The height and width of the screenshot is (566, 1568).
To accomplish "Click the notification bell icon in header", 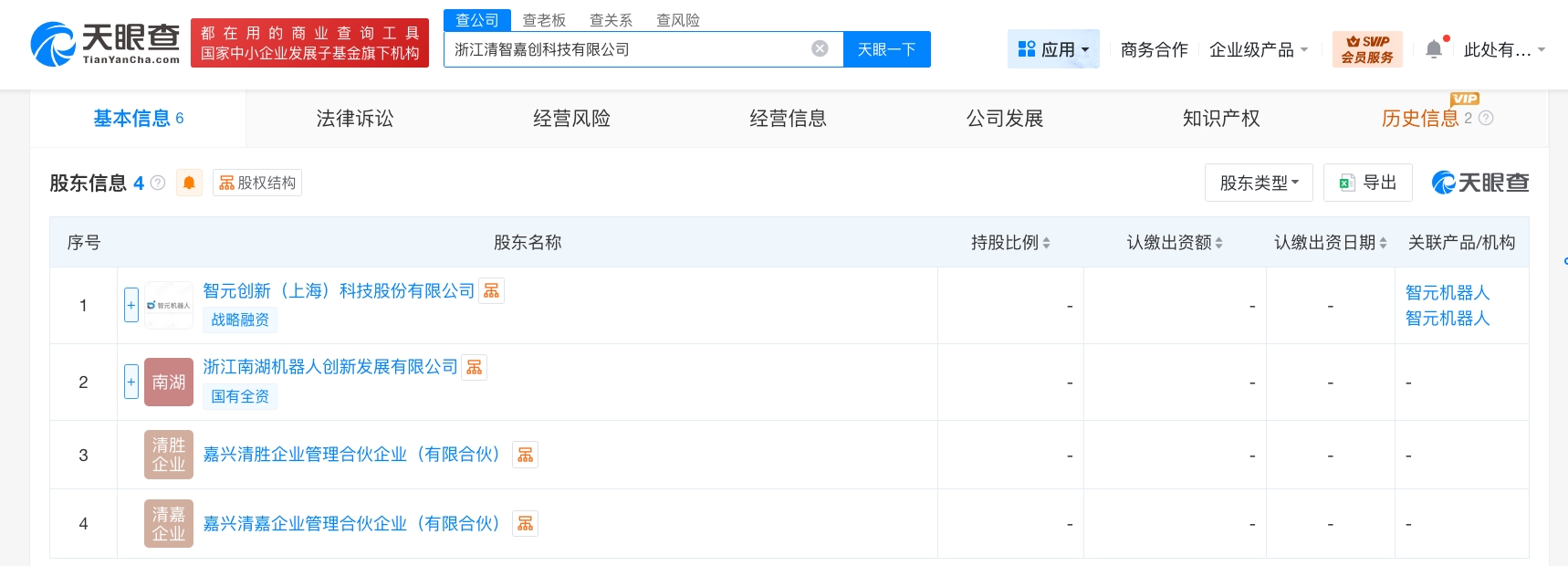I will pos(1434,49).
